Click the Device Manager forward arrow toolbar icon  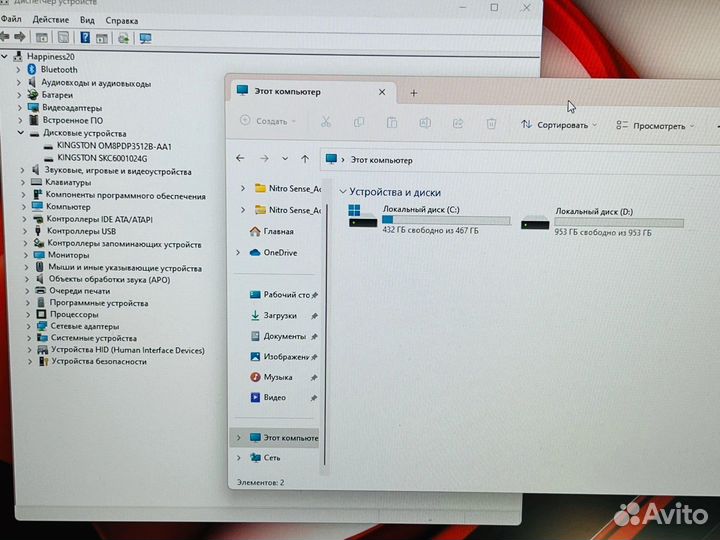pos(20,37)
